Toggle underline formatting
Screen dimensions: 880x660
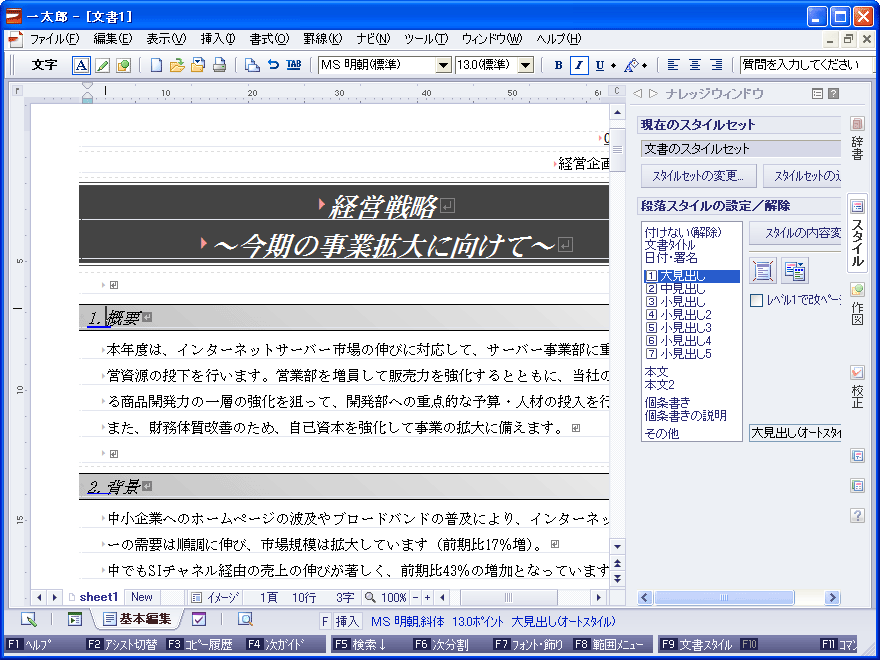click(x=599, y=64)
